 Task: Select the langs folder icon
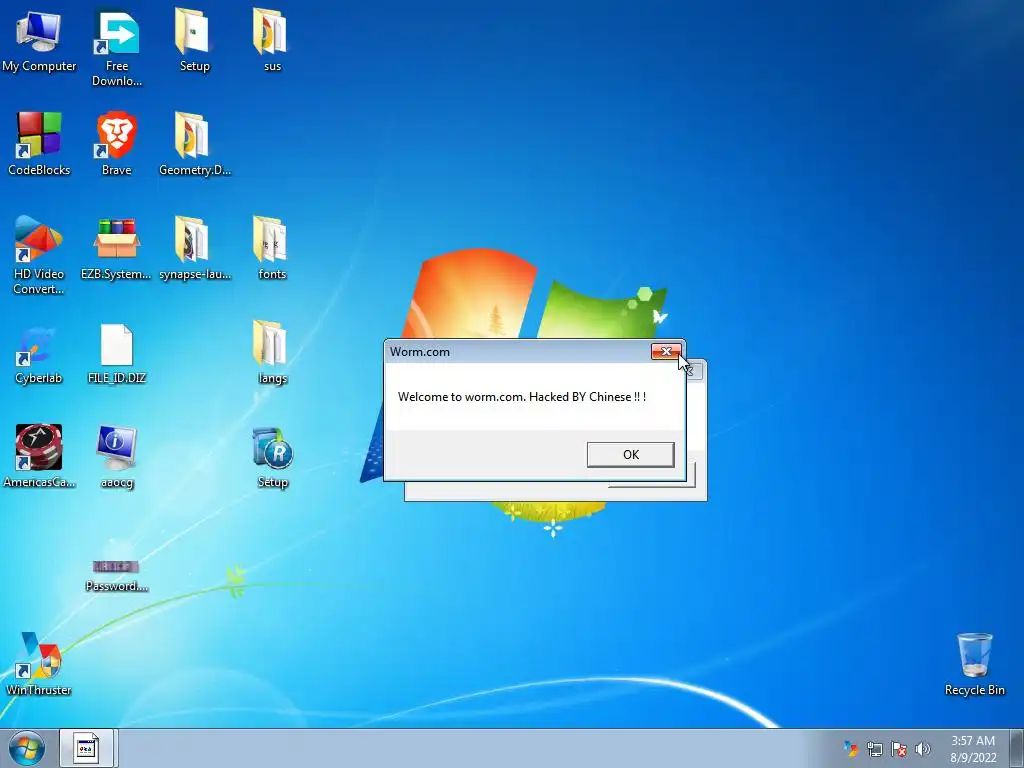pos(272,353)
